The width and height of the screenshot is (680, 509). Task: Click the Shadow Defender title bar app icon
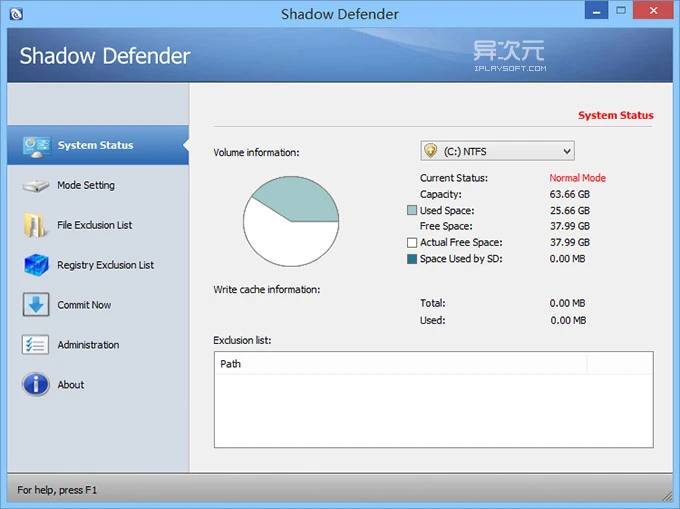click(x=16, y=14)
